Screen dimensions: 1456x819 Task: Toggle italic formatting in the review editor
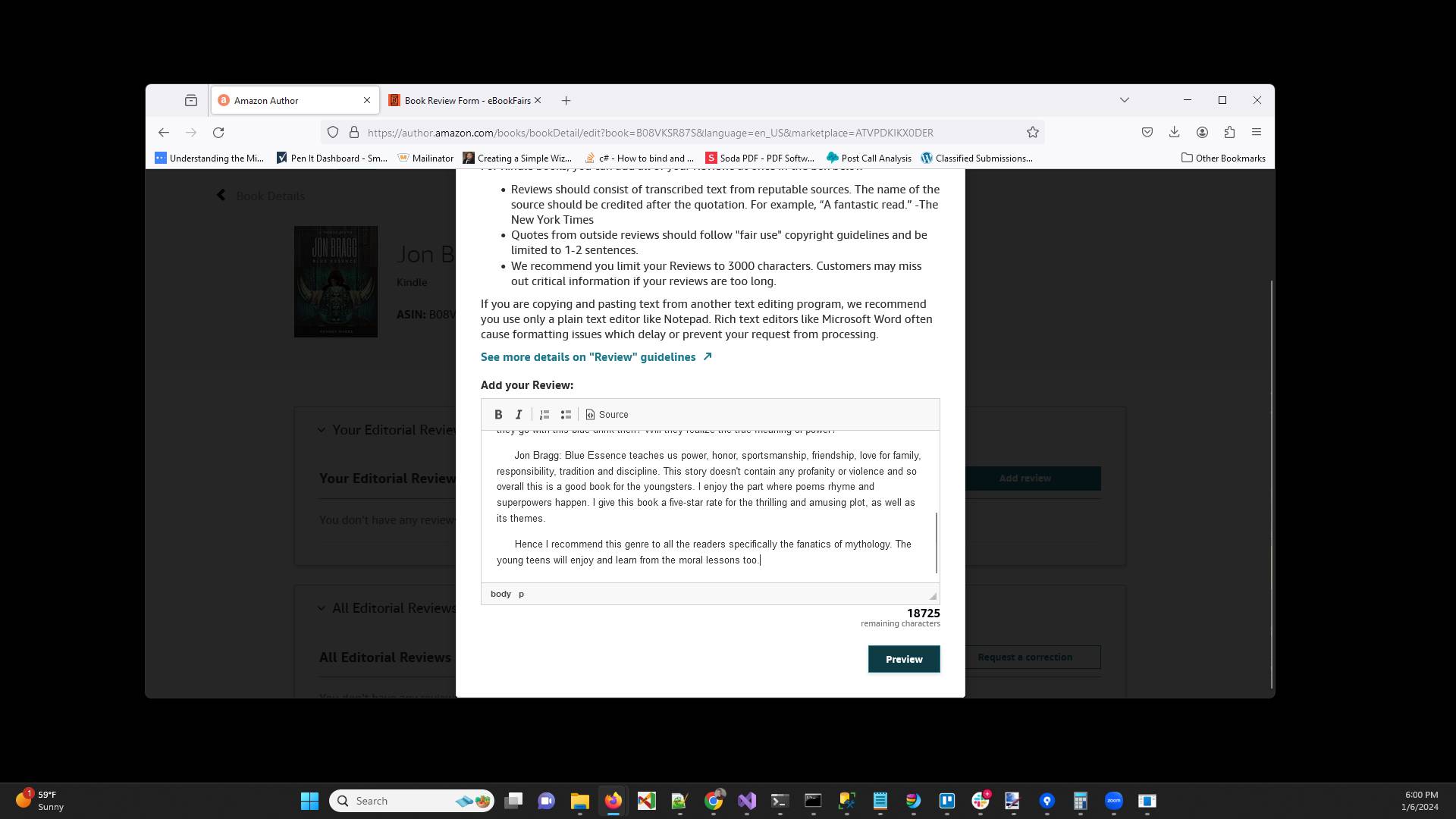519,414
